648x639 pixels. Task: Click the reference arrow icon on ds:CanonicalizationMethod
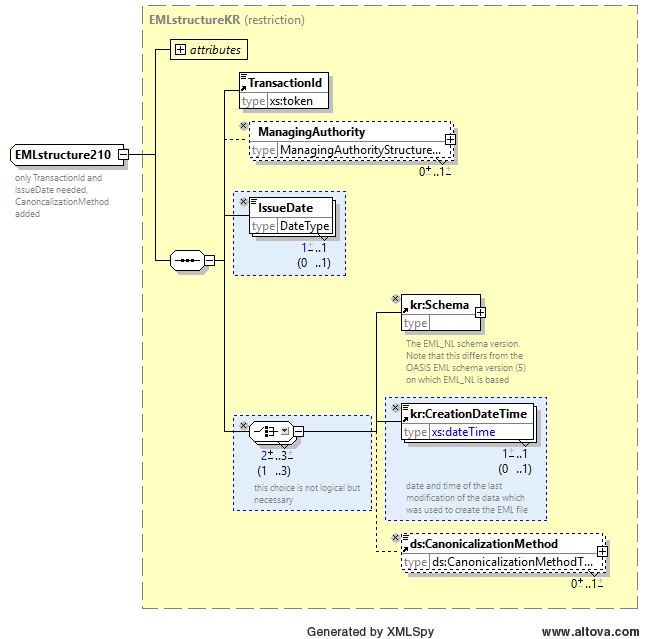coord(405,549)
